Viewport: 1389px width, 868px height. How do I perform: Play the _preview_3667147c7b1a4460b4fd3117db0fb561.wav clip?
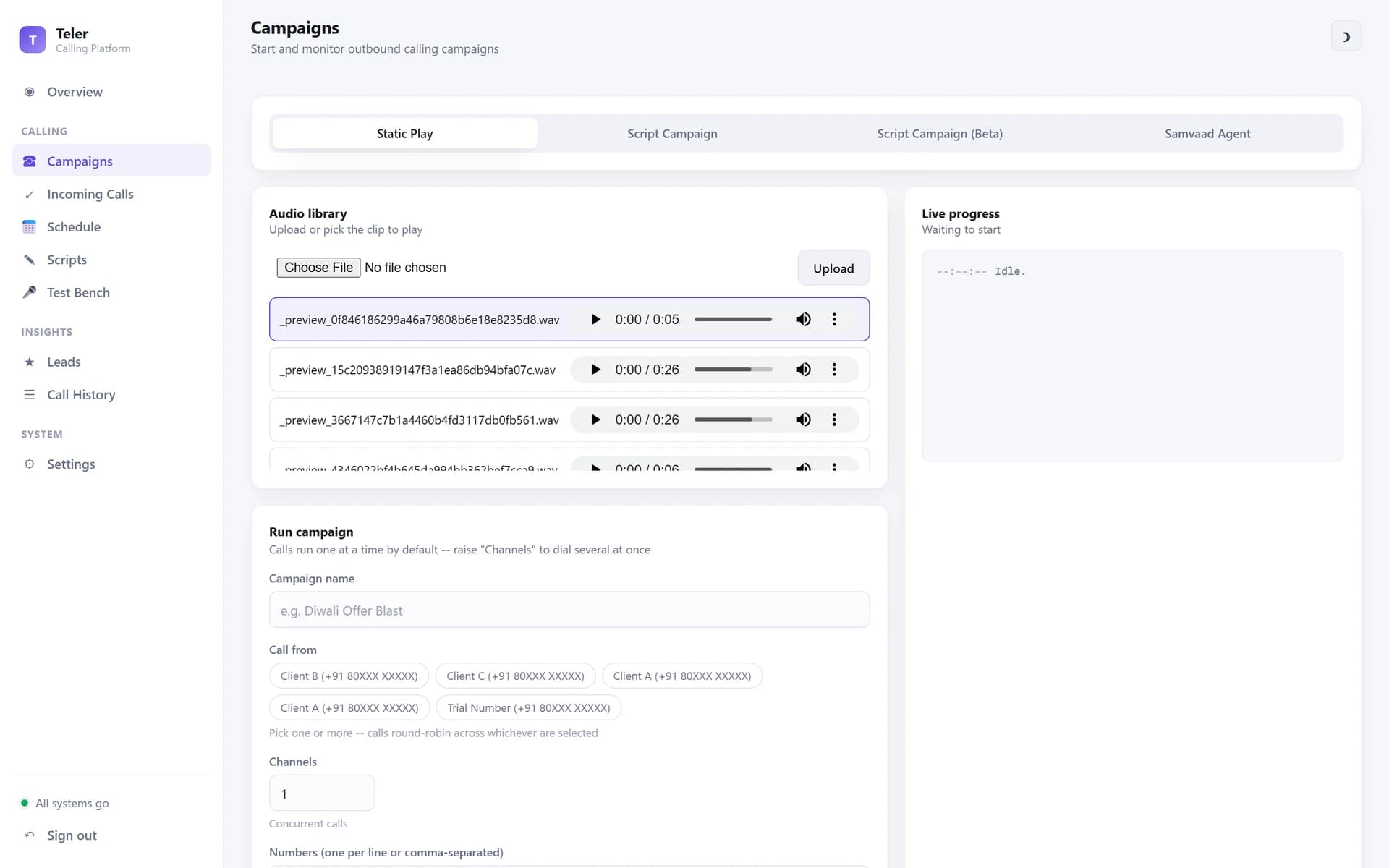pyautogui.click(x=595, y=420)
